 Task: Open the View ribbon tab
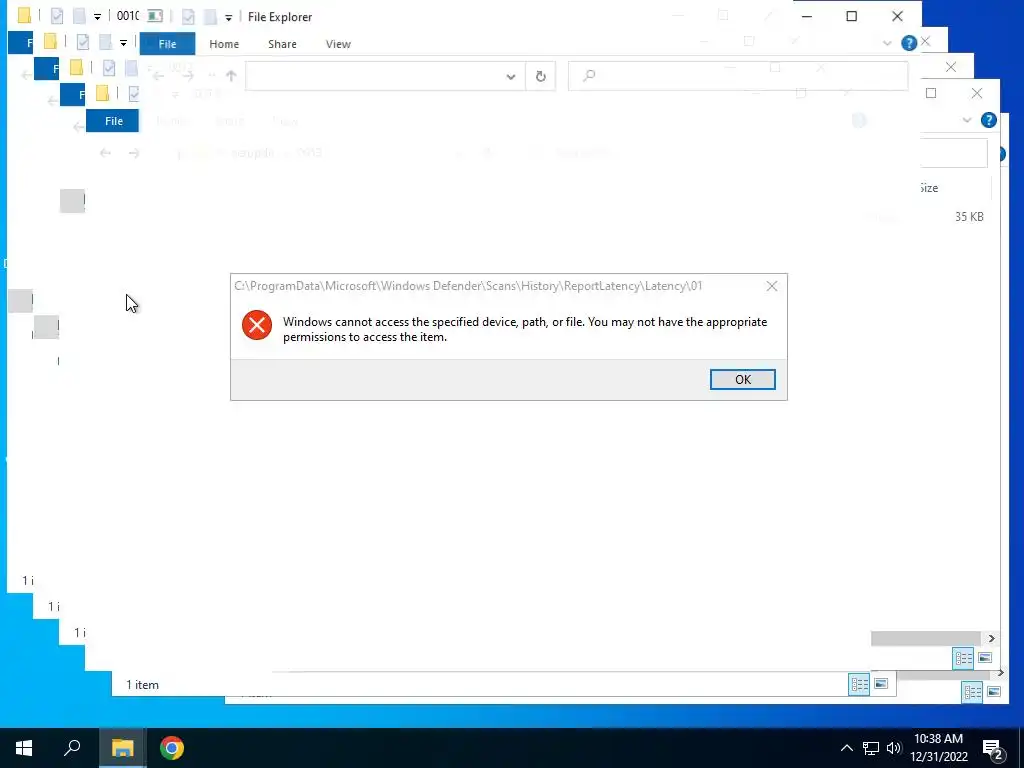338,44
